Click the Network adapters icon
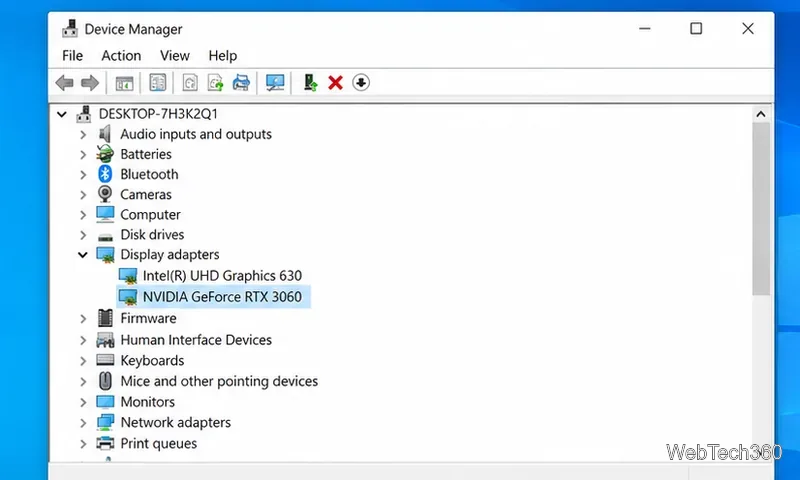The image size is (800, 480). [105, 422]
